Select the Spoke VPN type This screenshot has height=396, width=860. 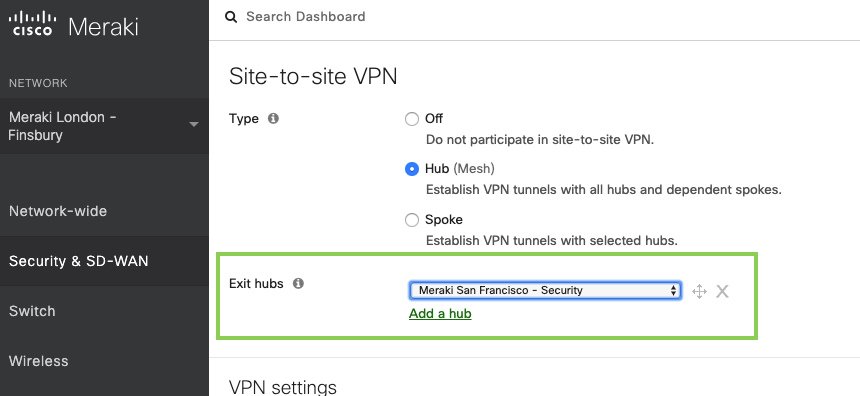411,220
